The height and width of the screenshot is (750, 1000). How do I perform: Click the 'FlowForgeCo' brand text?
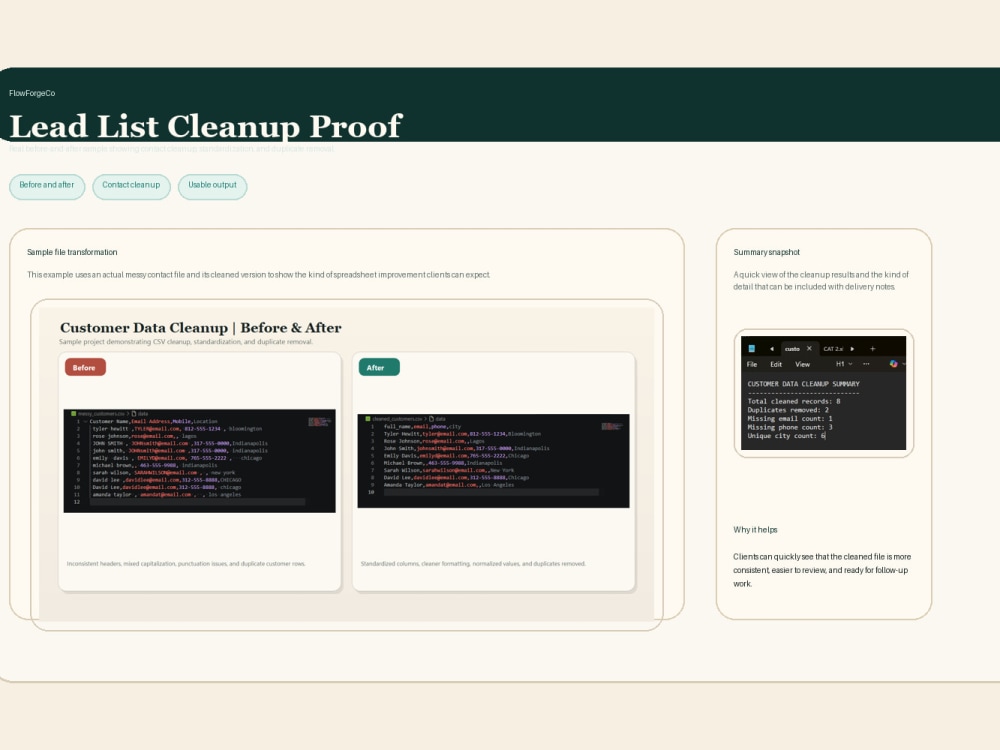point(32,93)
